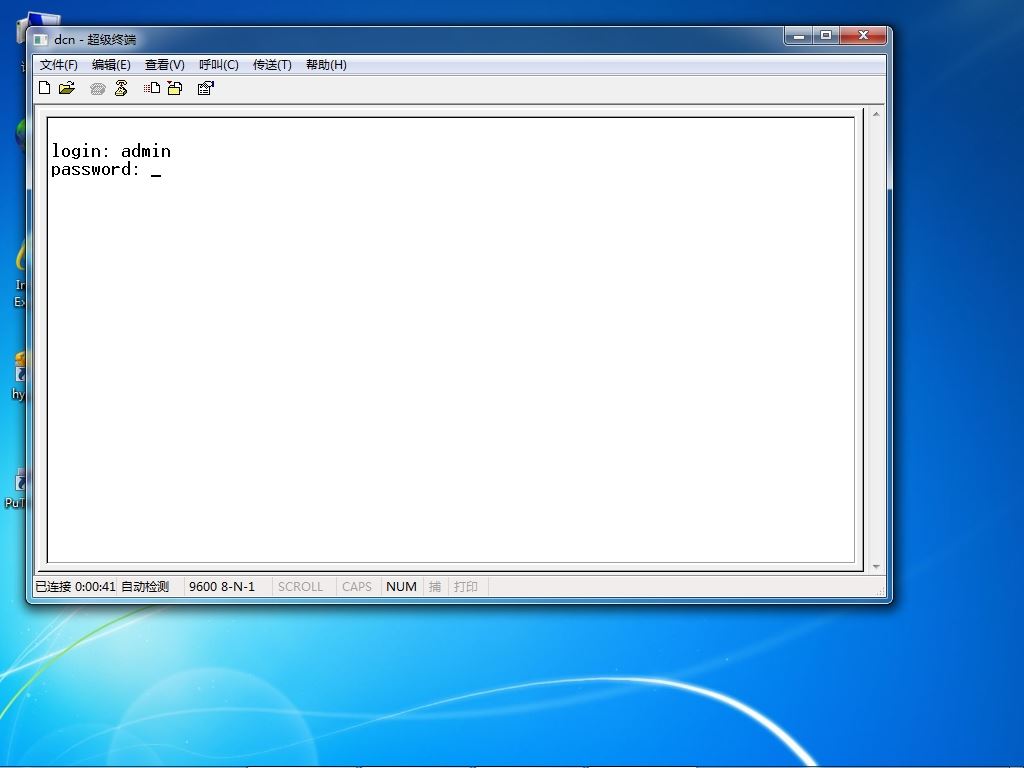Click the CAPS status bar indicator
Viewport: 1024px width, 768px height.
(357, 586)
